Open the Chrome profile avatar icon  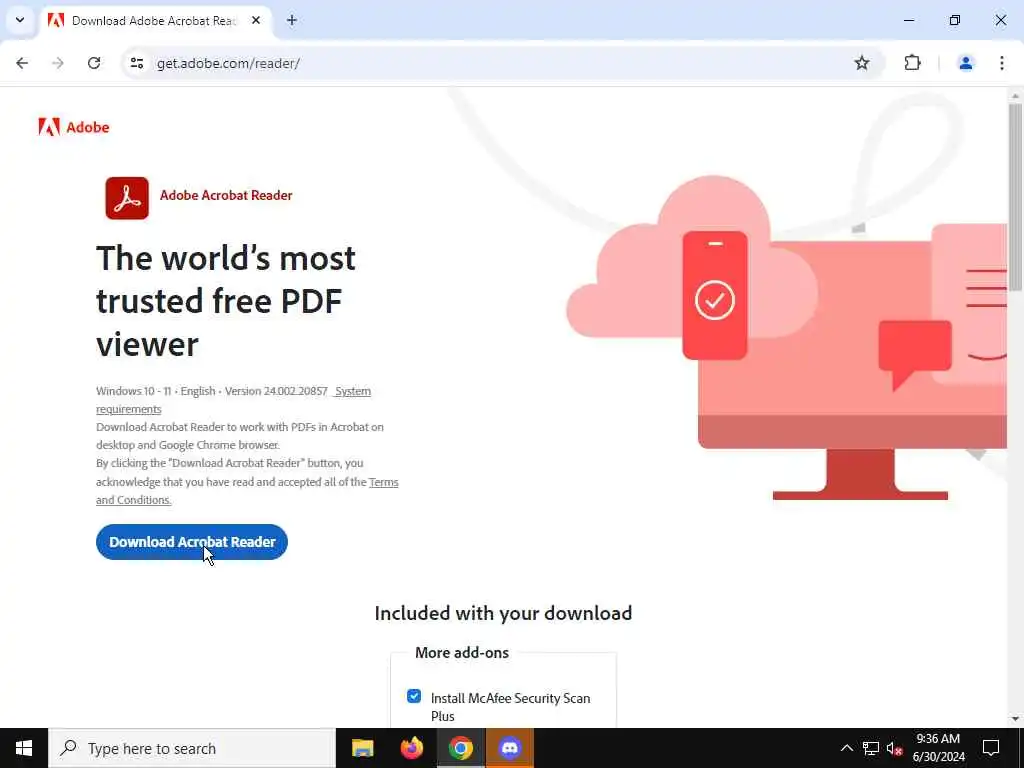tap(965, 63)
